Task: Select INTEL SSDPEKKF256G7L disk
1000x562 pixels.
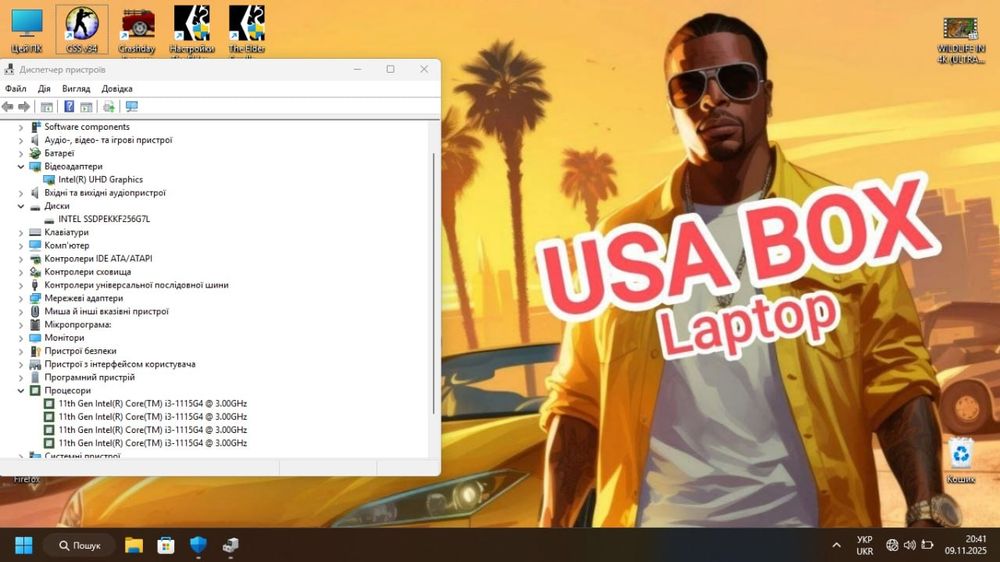Action: (x=104, y=219)
